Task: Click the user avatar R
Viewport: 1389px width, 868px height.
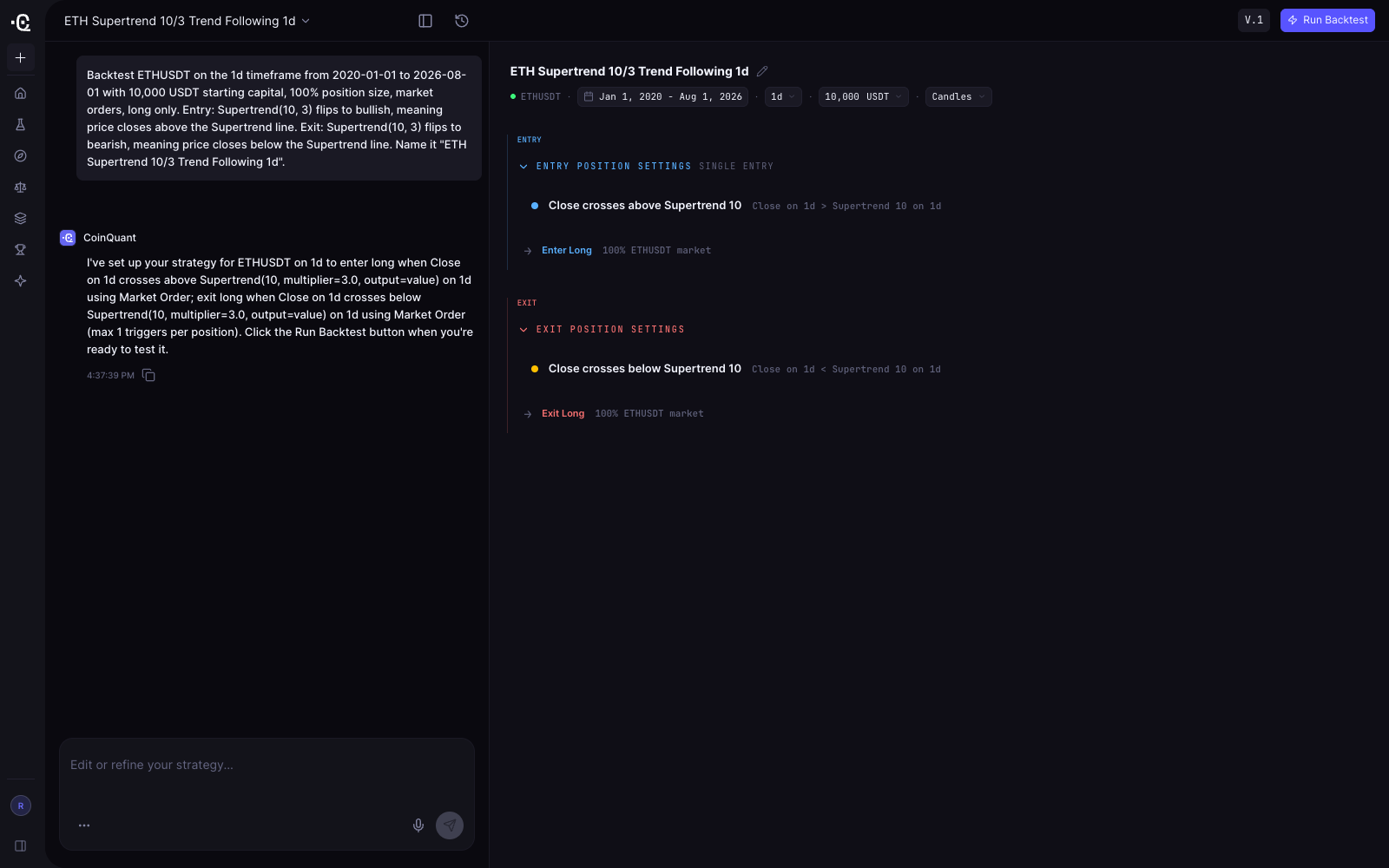Action: 21,806
